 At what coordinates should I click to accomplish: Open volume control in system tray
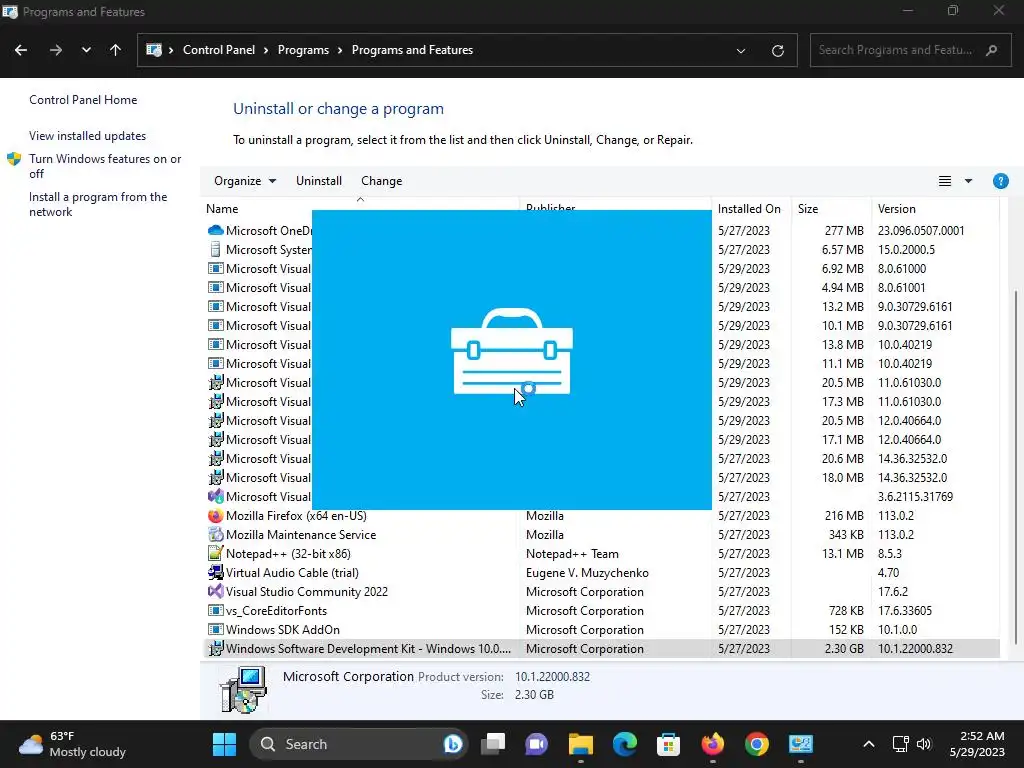click(x=924, y=744)
